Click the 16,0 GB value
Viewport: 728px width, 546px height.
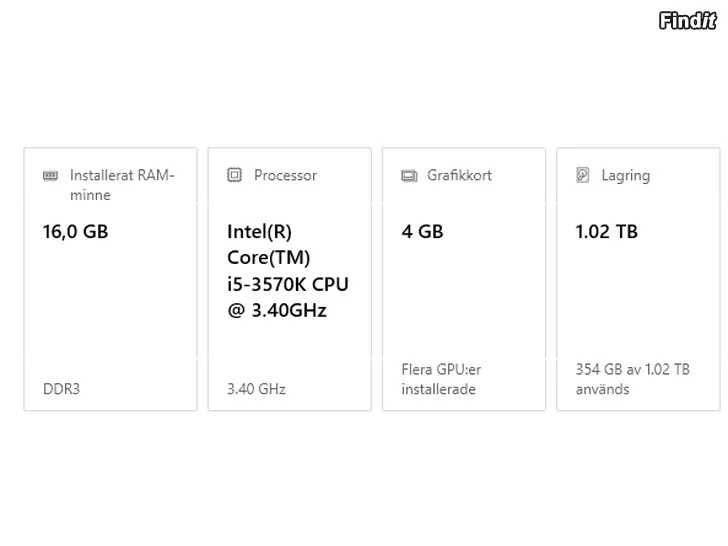[x=75, y=231]
